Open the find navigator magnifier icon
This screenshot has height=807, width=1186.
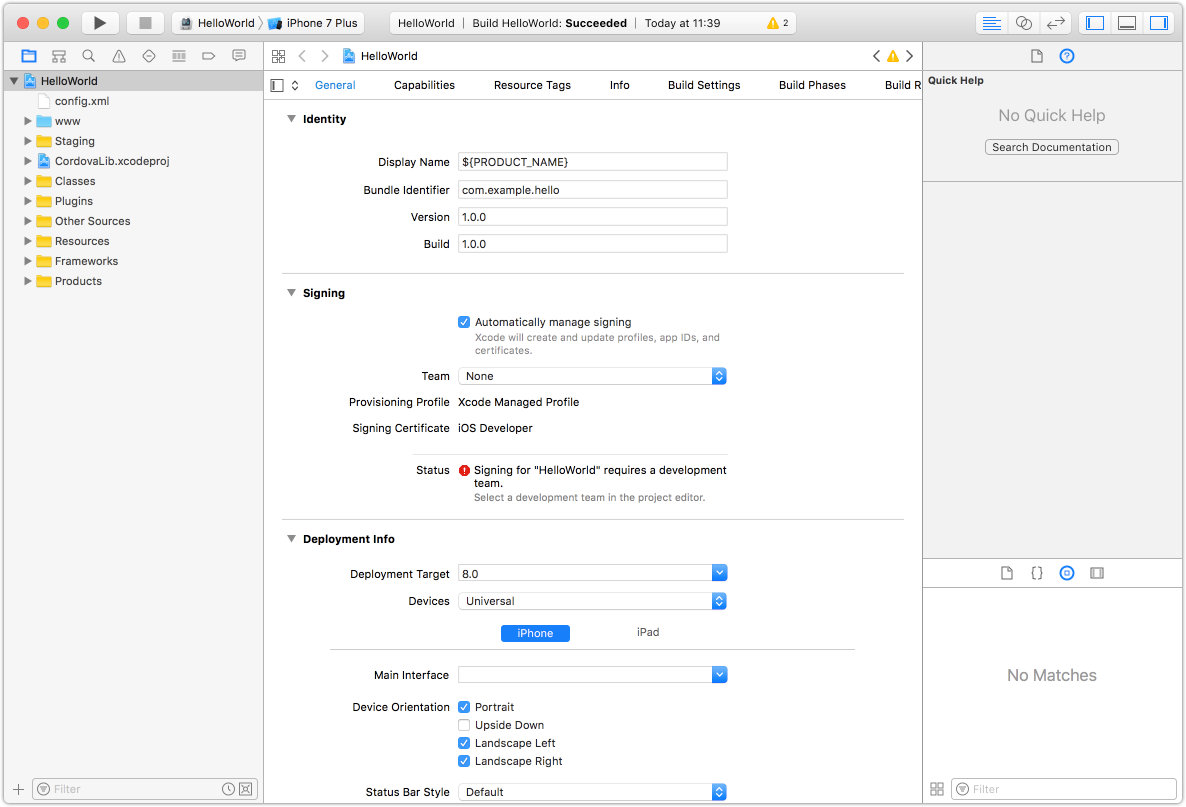point(88,56)
